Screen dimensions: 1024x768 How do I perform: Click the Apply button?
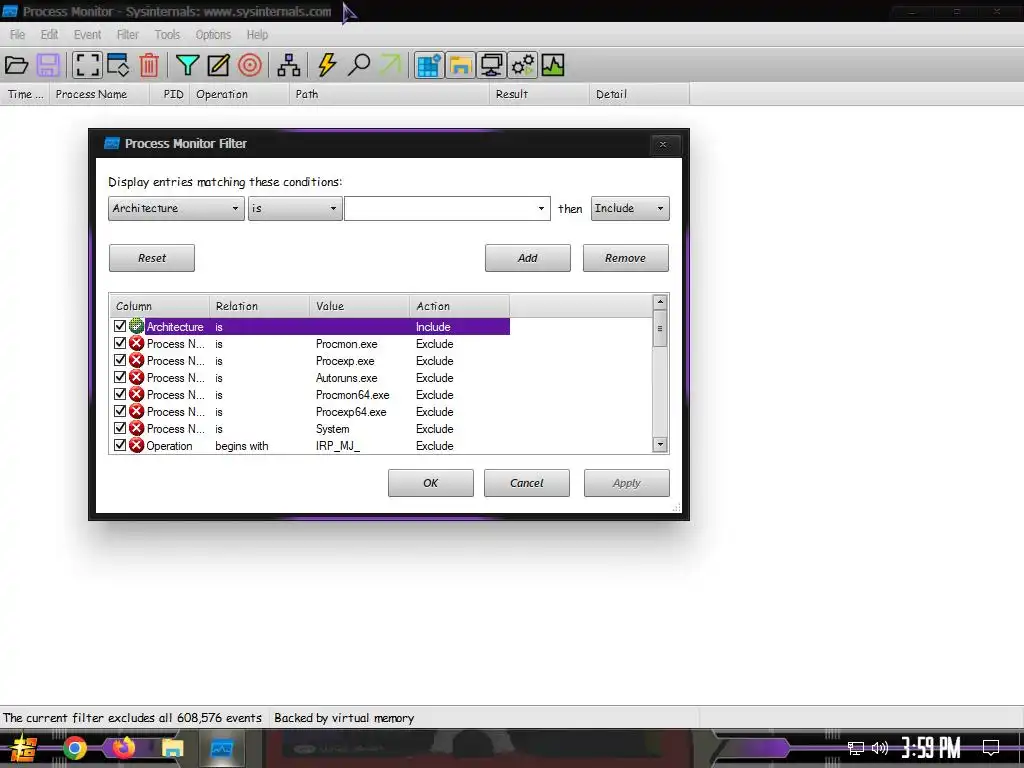627,483
